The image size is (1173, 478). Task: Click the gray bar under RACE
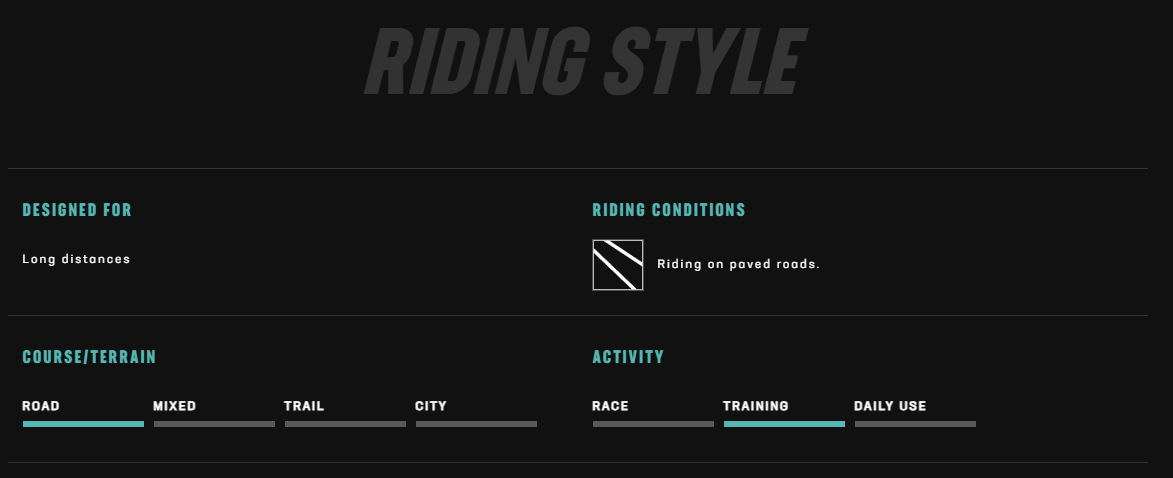653,424
